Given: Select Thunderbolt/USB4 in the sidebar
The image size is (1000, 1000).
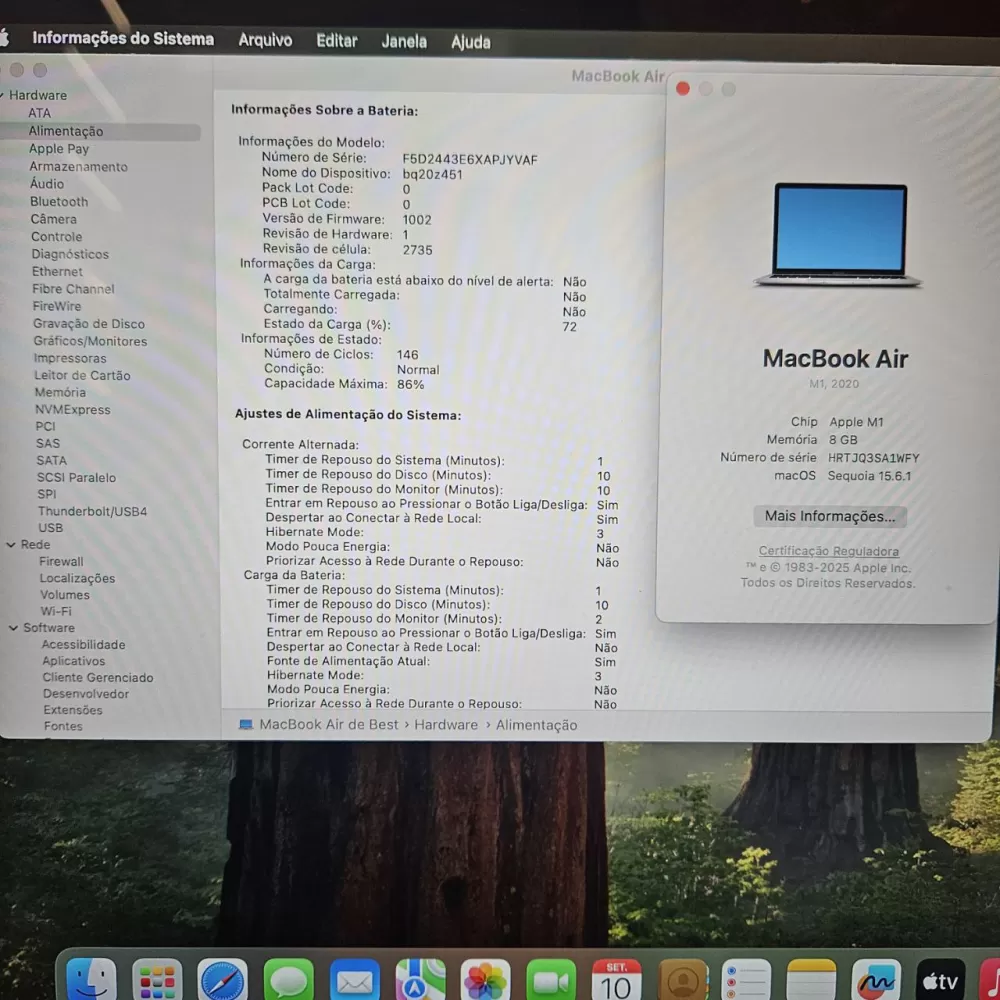Looking at the screenshot, I should pyautogui.click(x=92, y=511).
